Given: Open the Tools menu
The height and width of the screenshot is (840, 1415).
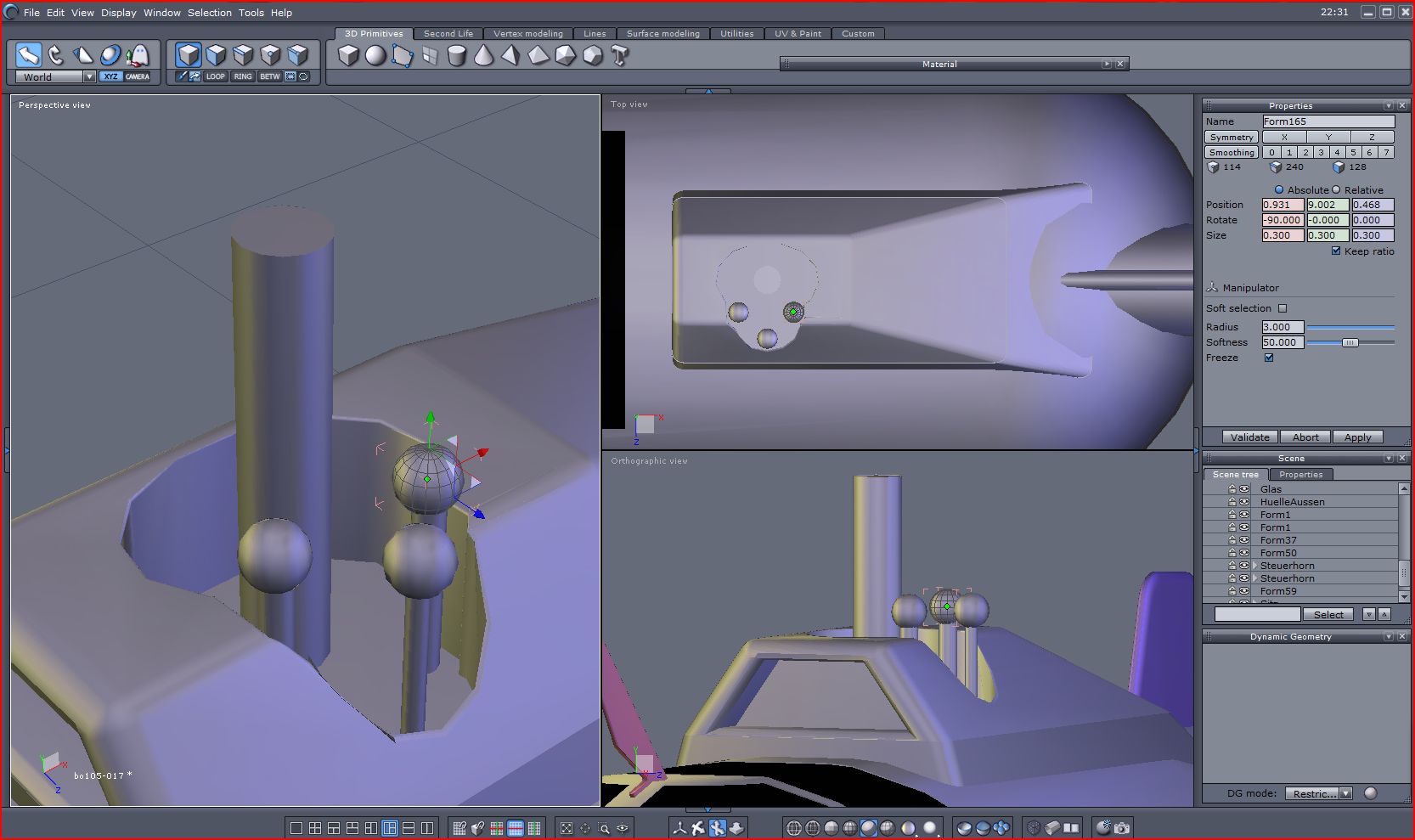Looking at the screenshot, I should click(x=251, y=13).
